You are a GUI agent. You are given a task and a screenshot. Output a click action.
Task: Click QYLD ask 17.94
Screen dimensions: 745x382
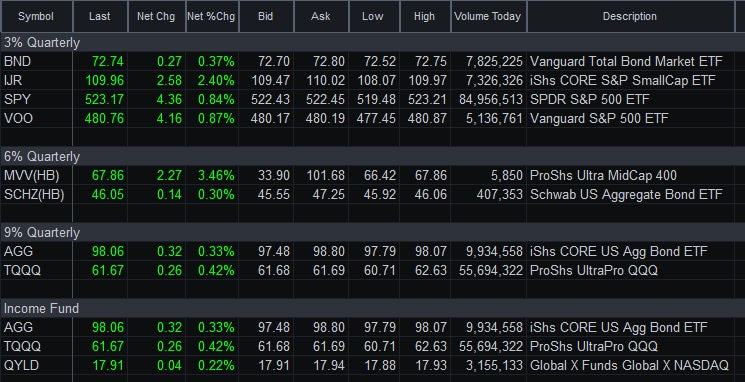click(329, 365)
